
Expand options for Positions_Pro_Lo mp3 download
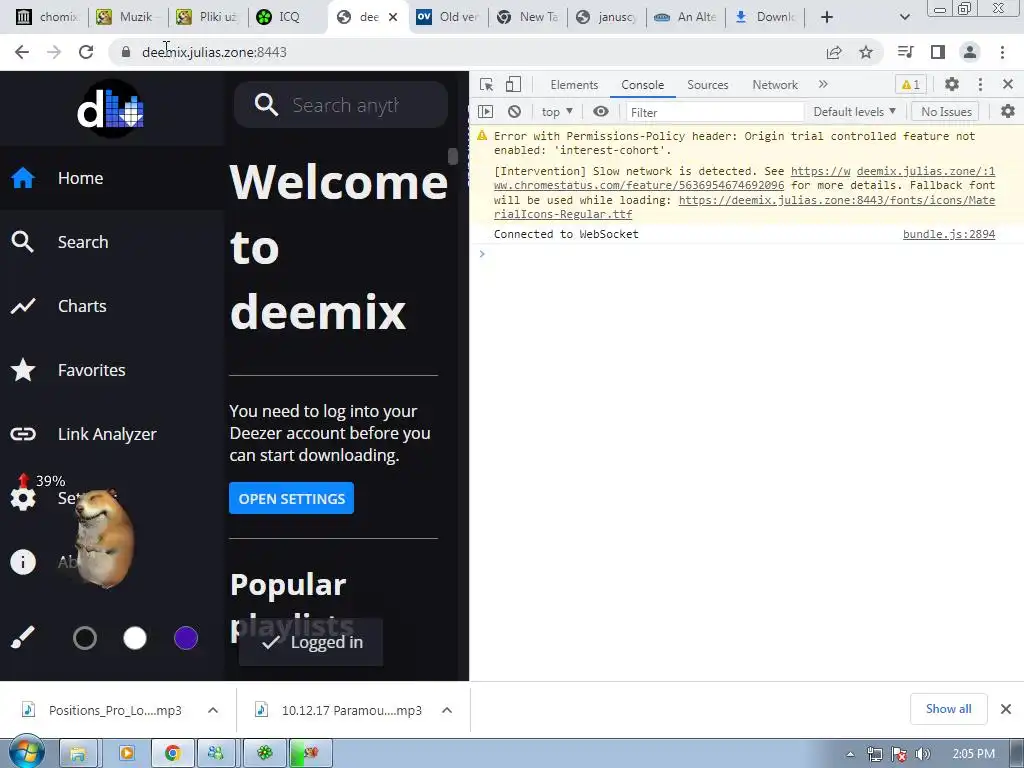click(x=213, y=710)
